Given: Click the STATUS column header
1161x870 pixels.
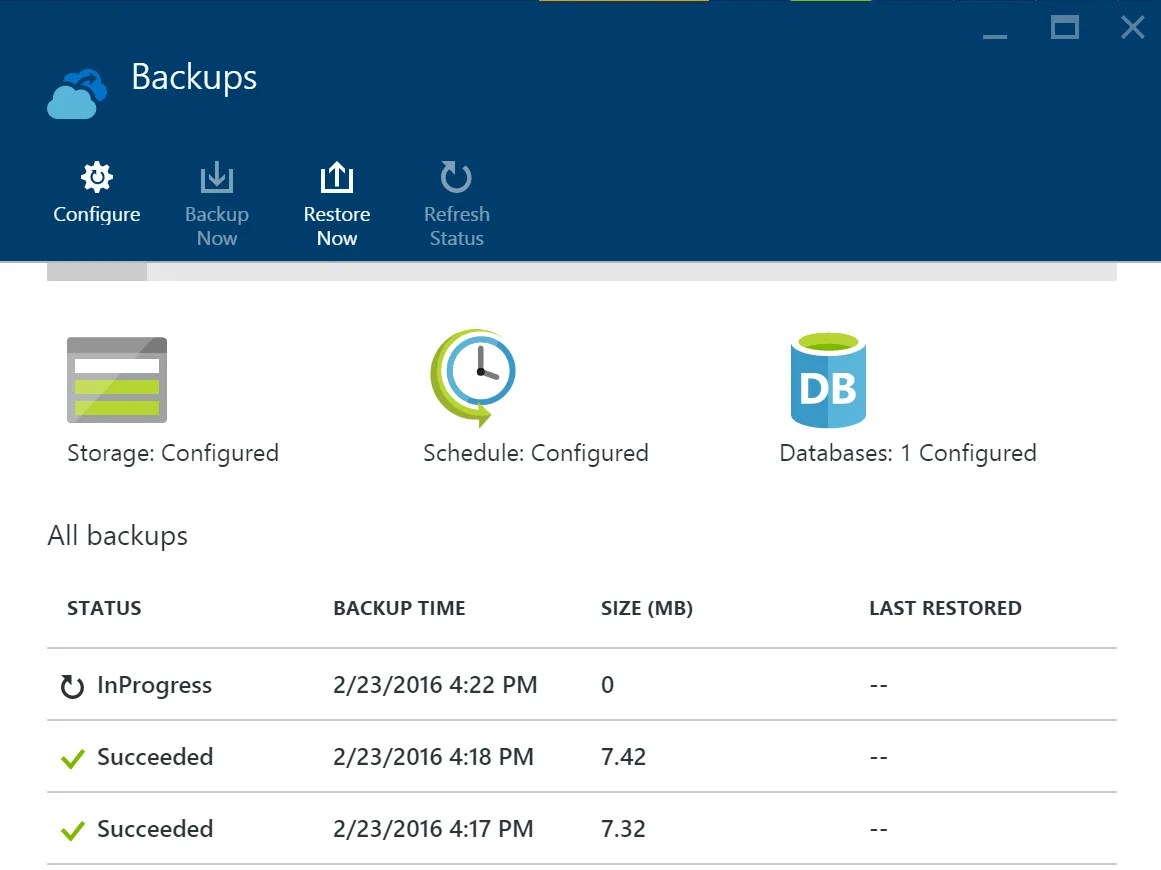Looking at the screenshot, I should (104, 608).
